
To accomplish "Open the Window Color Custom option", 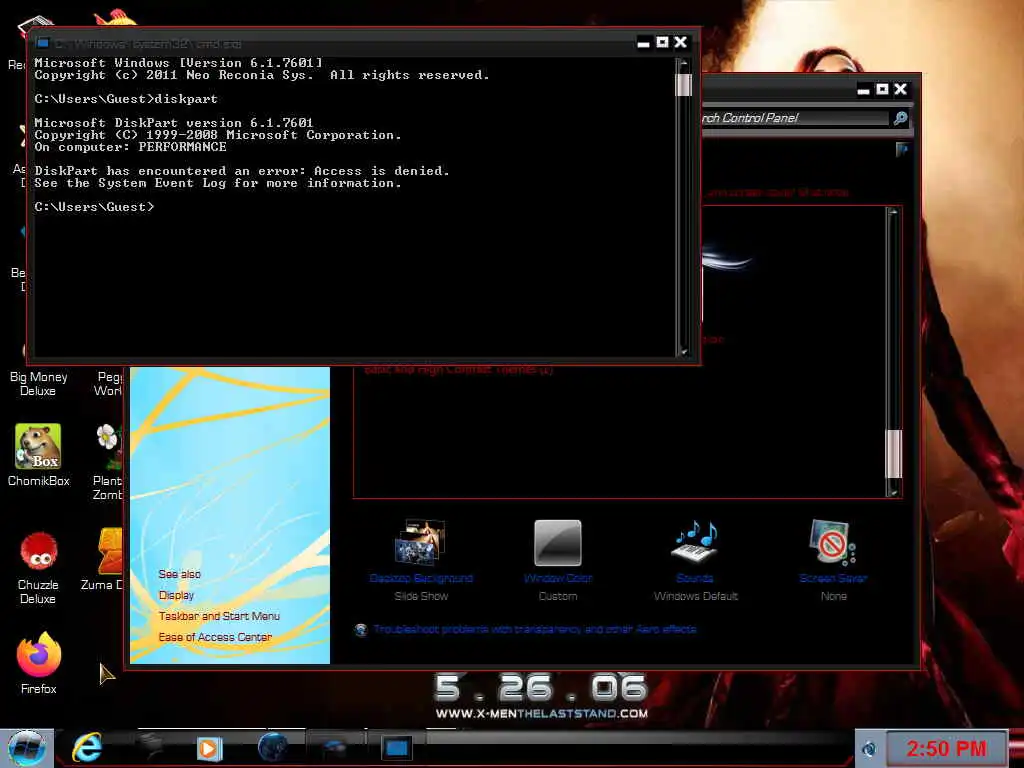I will [558, 560].
